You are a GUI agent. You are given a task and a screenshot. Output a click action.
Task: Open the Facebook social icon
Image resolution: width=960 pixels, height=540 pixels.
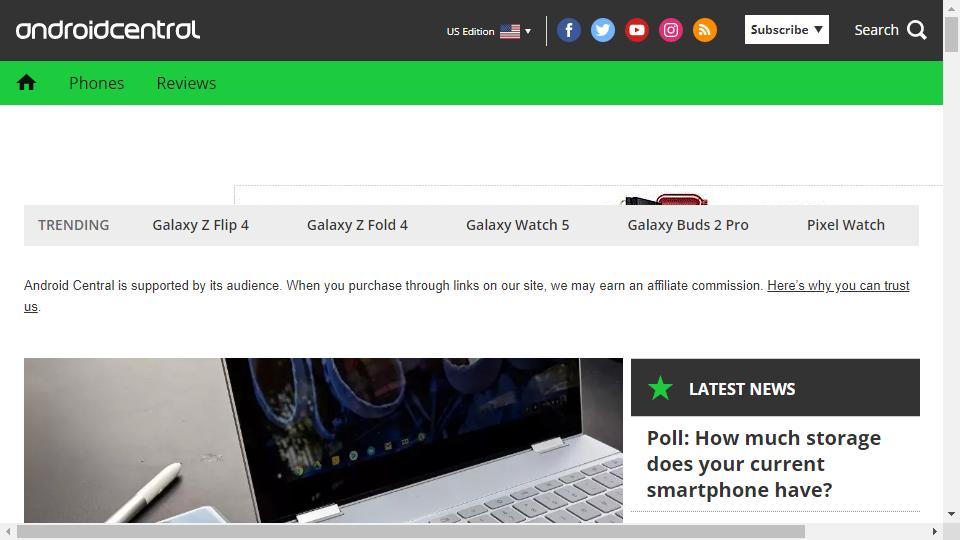click(569, 30)
